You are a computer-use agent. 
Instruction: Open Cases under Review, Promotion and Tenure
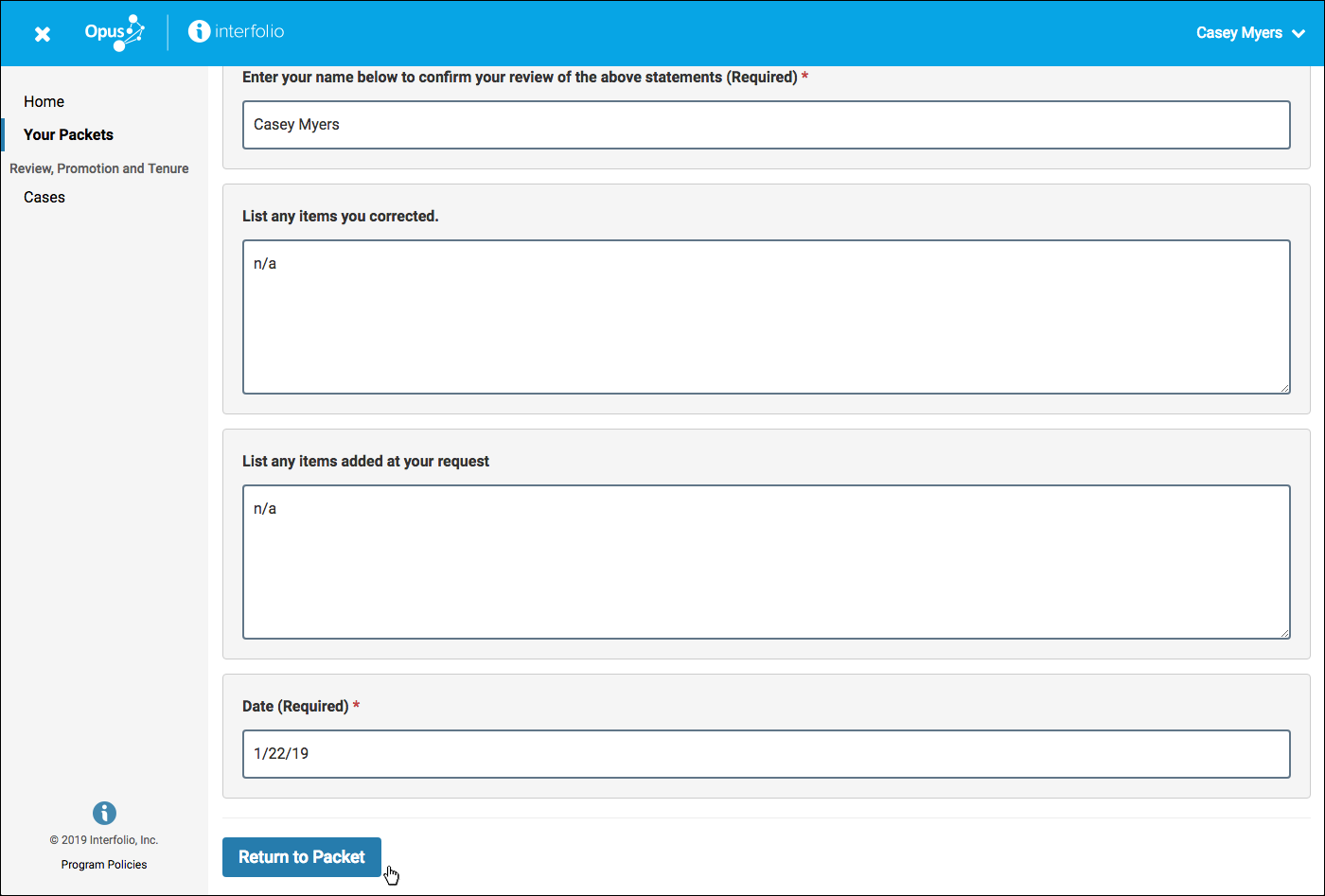click(44, 197)
